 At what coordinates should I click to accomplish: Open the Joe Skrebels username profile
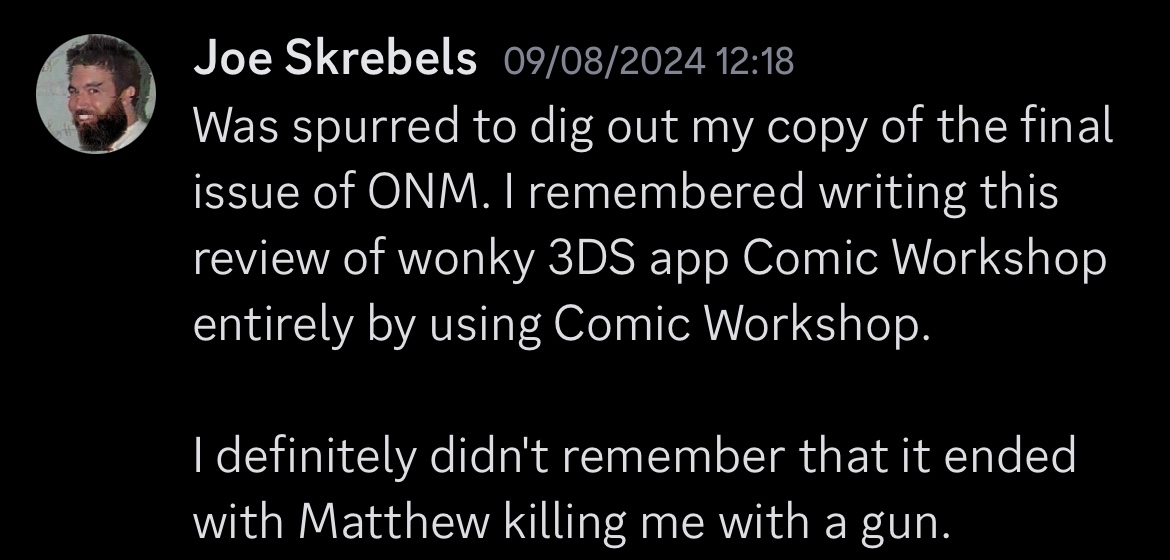pos(335,61)
